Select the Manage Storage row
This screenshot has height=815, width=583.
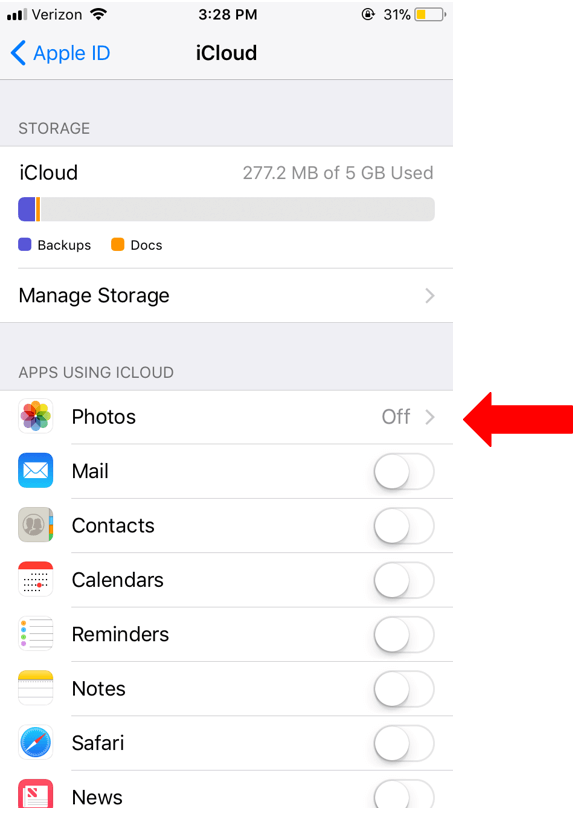point(226,295)
